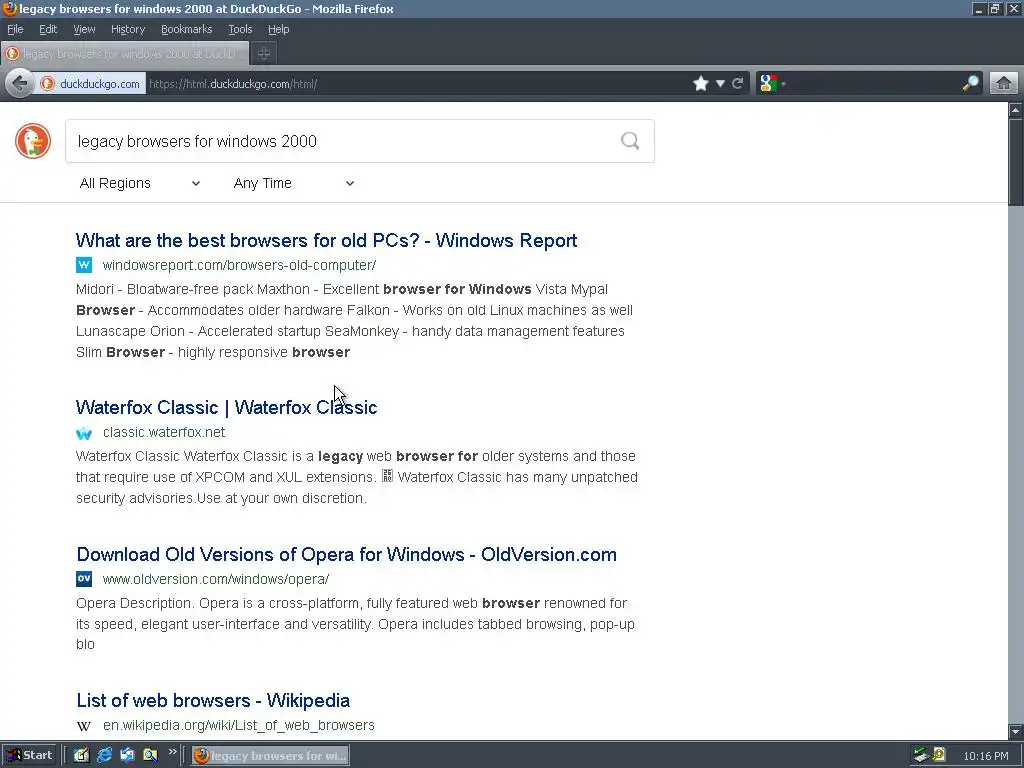The width and height of the screenshot is (1024, 768).
Task: Click scrollbar down arrow
Action: [1016, 732]
